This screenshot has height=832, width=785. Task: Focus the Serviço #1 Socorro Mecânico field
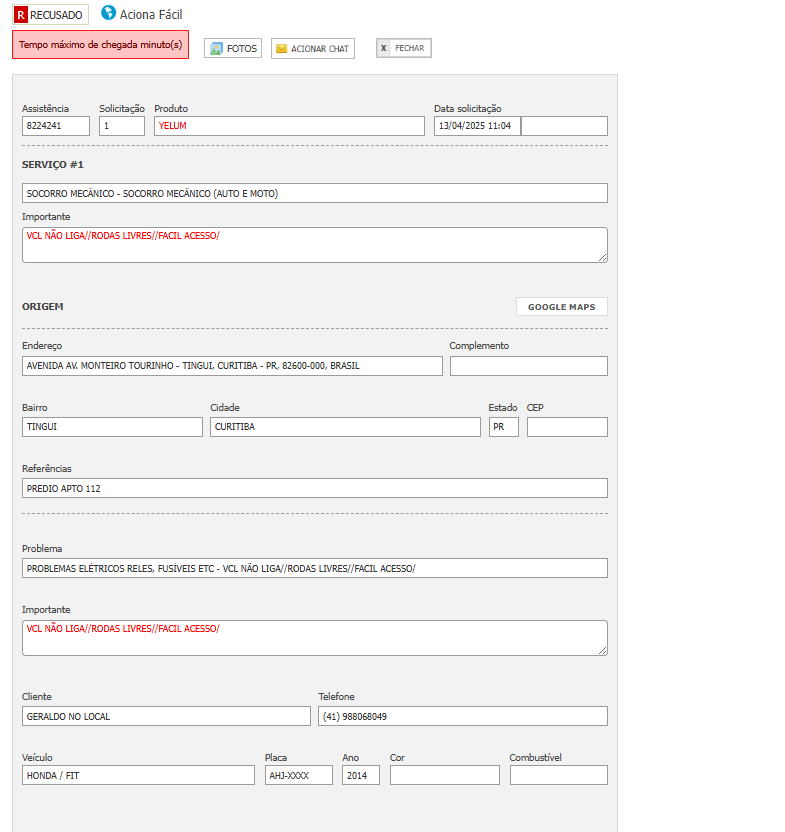pyautogui.click(x=314, y=193)
